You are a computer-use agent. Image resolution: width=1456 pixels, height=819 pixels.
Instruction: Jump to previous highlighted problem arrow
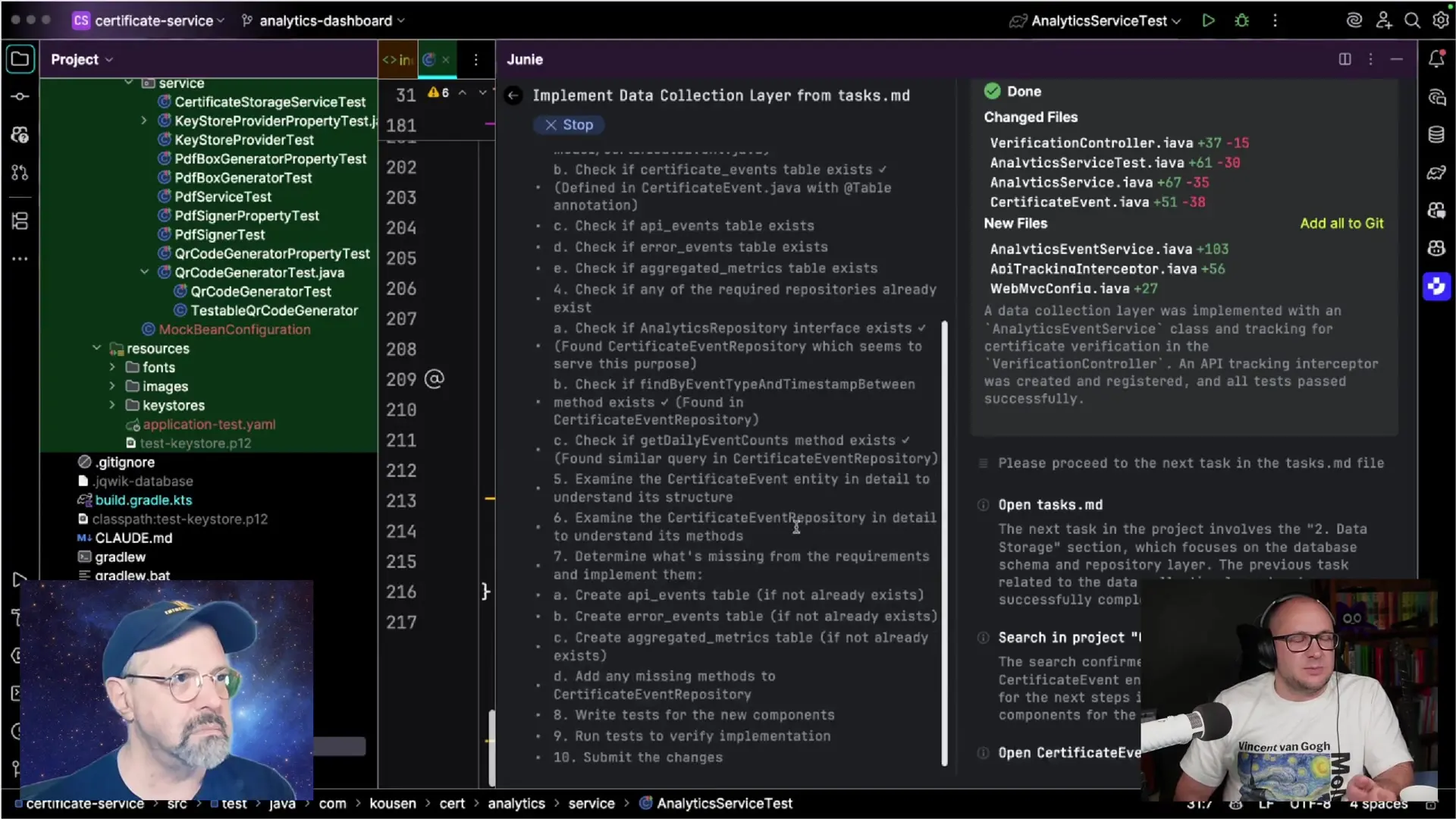(x=462, y=93)
